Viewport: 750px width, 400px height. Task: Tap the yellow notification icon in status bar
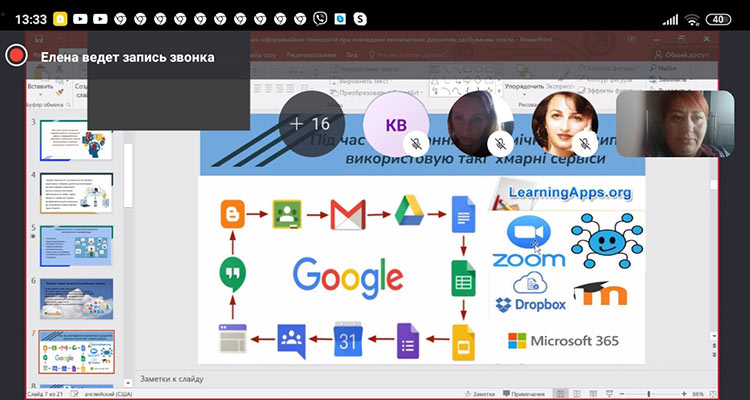60,19
